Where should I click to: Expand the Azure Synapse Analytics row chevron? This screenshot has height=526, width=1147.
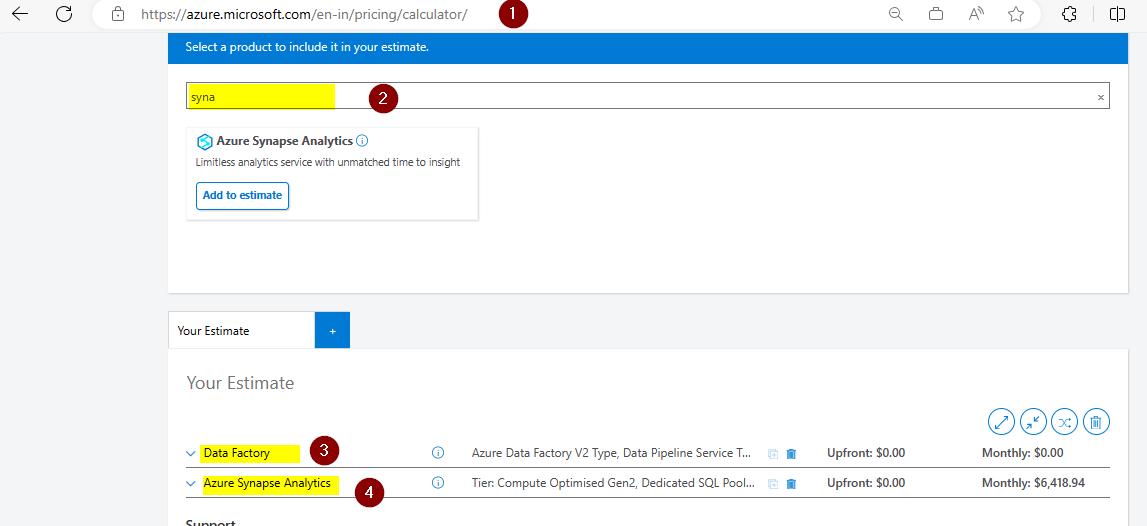coord(191,484)
